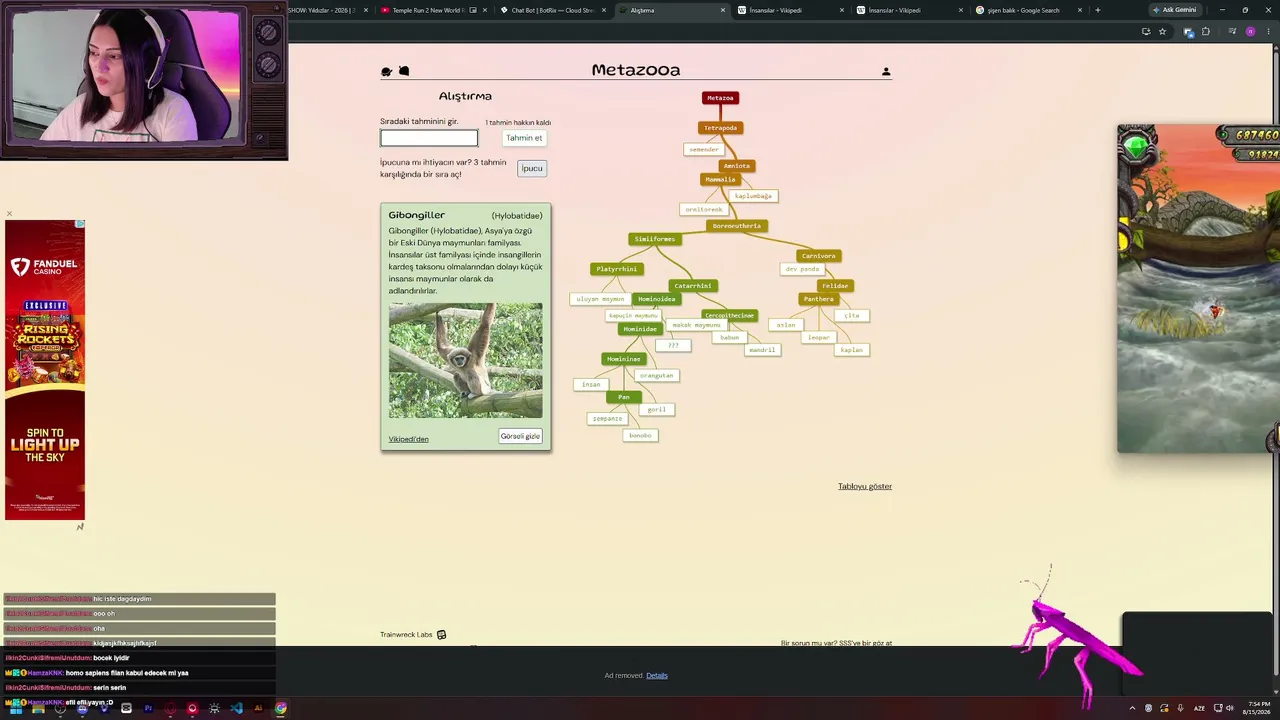
Task: Close the FanDuel ad with its X
Action: point(9,213)
